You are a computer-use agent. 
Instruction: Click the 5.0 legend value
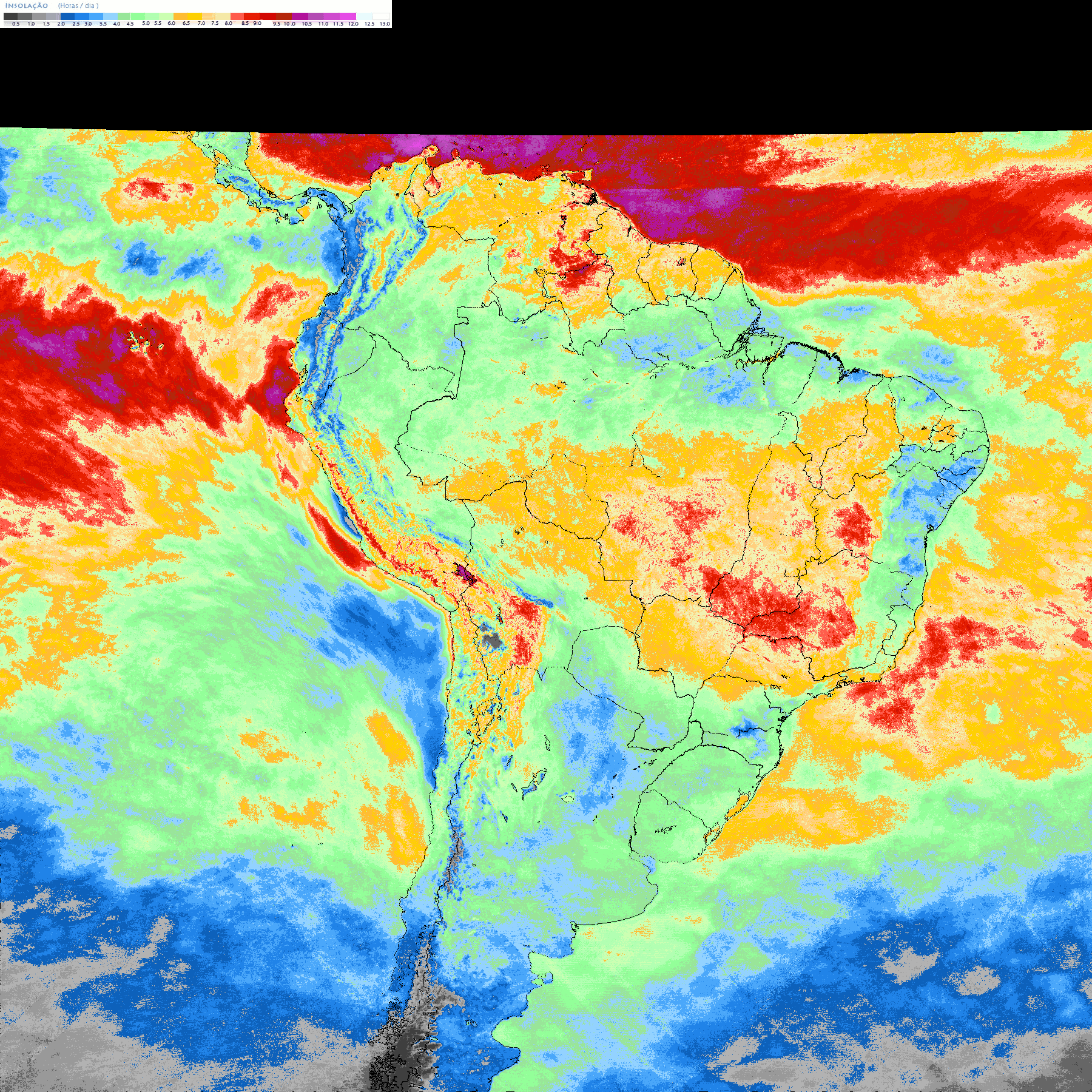tap(146, 23)
